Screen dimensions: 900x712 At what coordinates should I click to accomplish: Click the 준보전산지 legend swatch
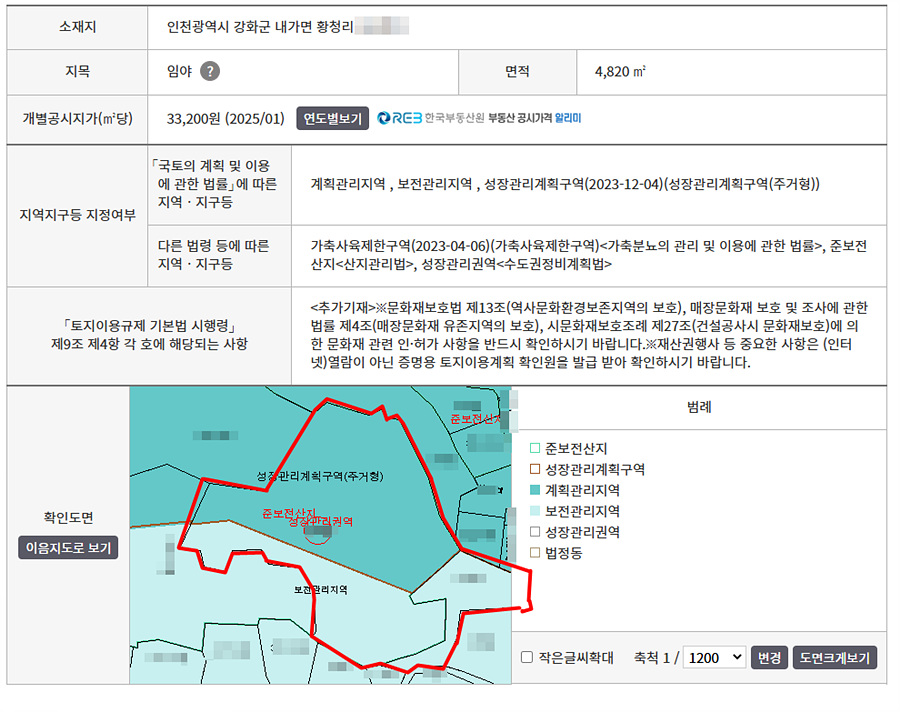[535, 448]
